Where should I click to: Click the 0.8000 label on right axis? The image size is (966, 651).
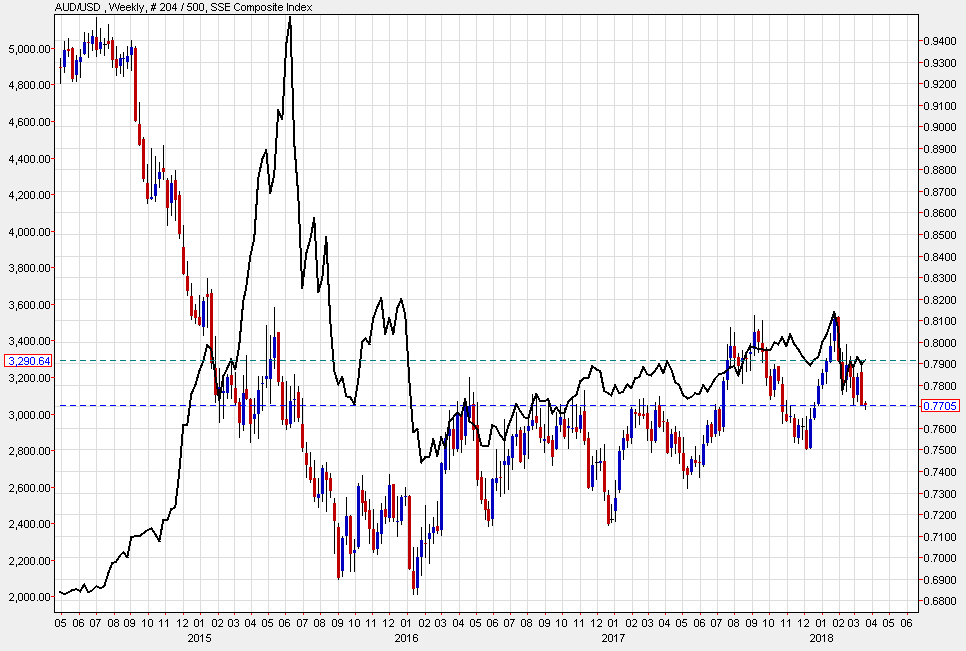pos(942,343)
